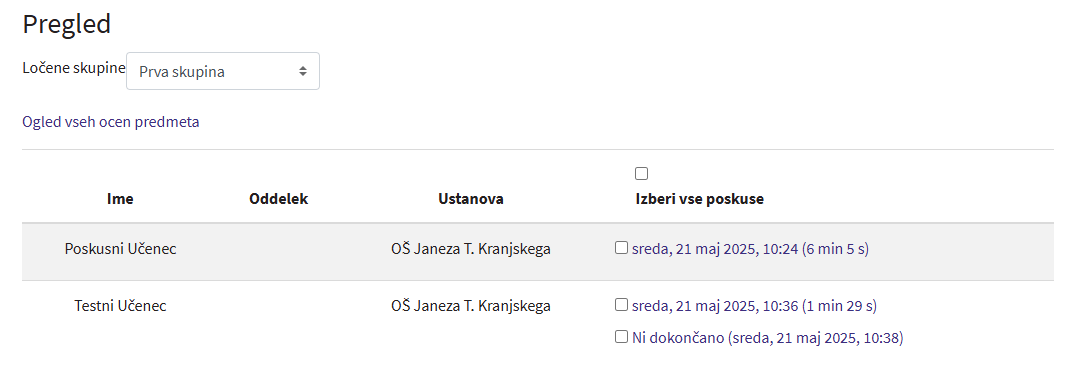Open the attempt from 10:24 lasting 6 min 5 s
Screen dimensions: 1088x370
click(750, 249)
